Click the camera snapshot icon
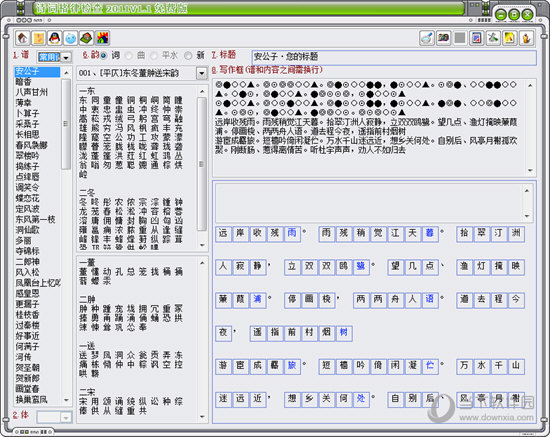This screenshot has height=437, width=550. point(443,38)
